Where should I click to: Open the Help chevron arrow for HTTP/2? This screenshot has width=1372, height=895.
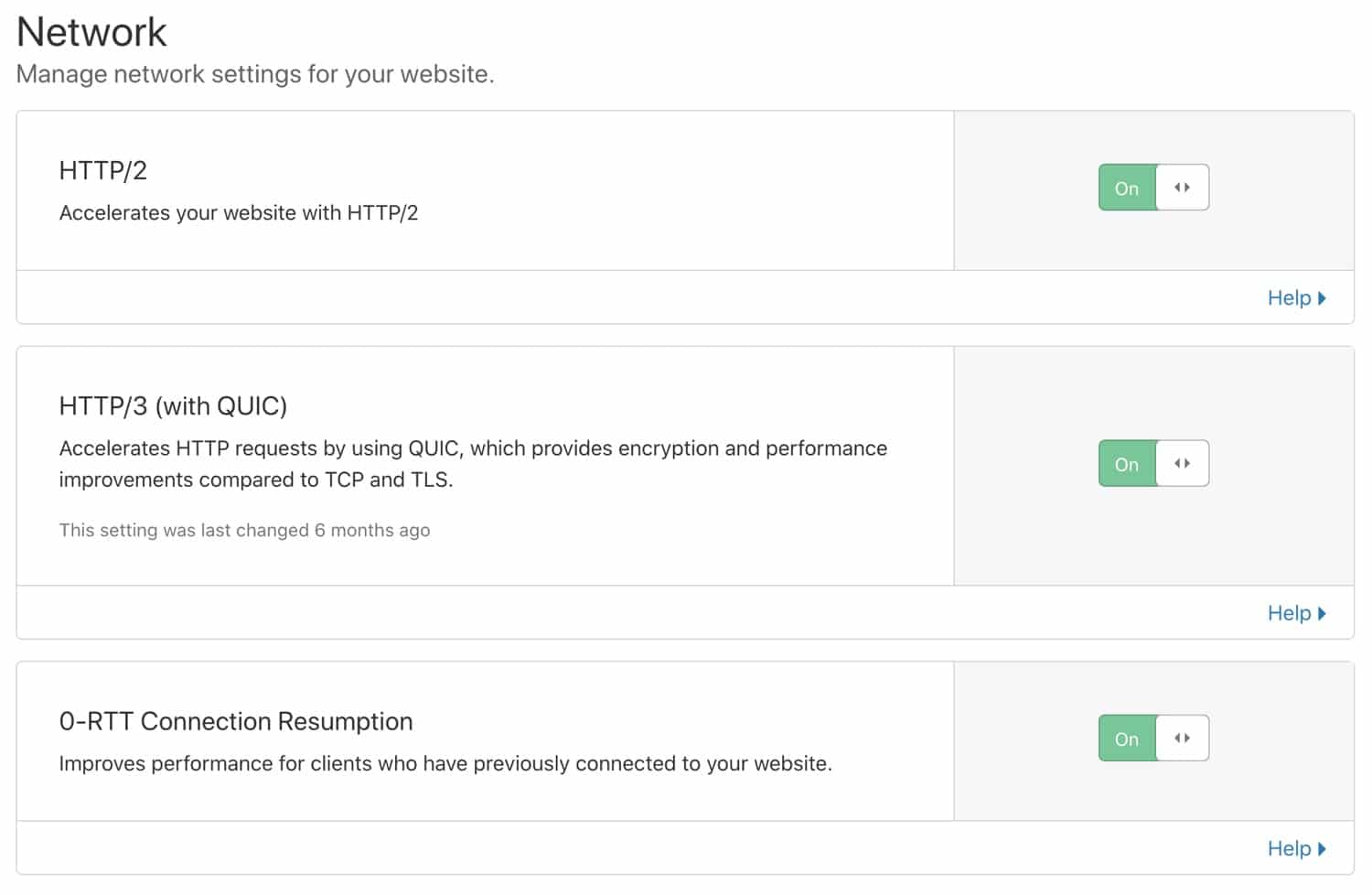(x=1323, y=297)
